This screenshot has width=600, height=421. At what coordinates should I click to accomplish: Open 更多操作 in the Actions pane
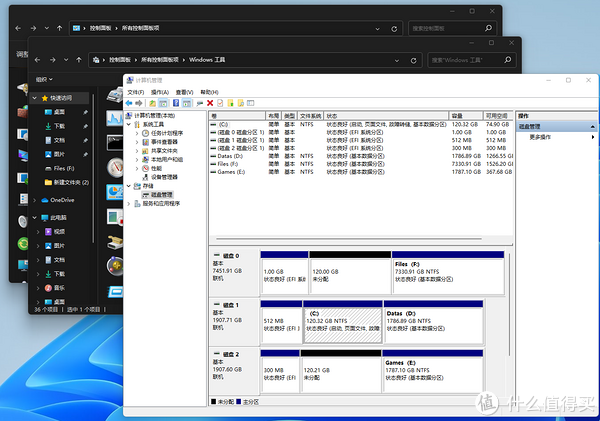point(540,137)
